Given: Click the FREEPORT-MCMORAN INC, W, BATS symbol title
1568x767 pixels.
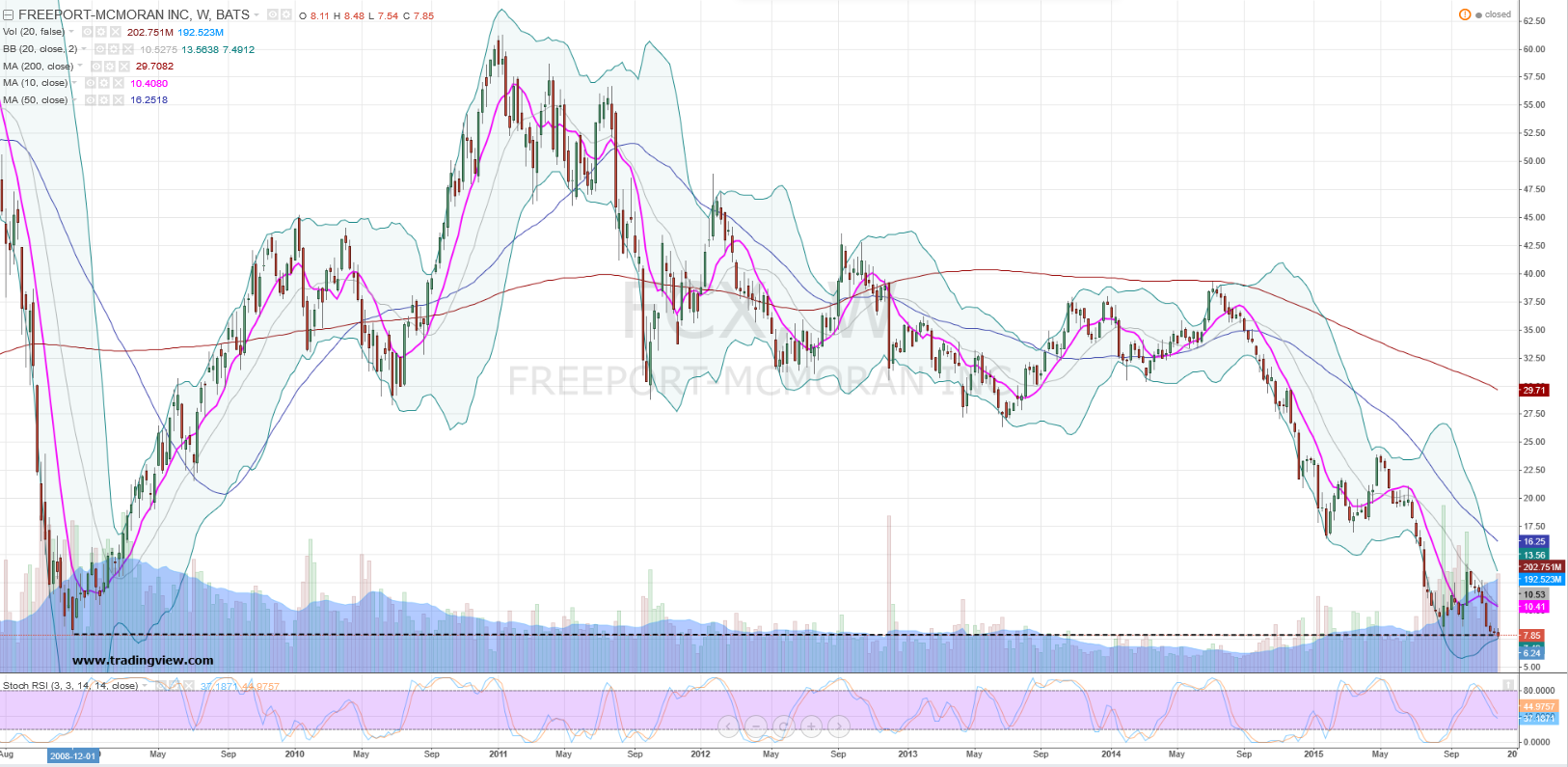Looking at the screenshot, I should (x=134, y=15).
